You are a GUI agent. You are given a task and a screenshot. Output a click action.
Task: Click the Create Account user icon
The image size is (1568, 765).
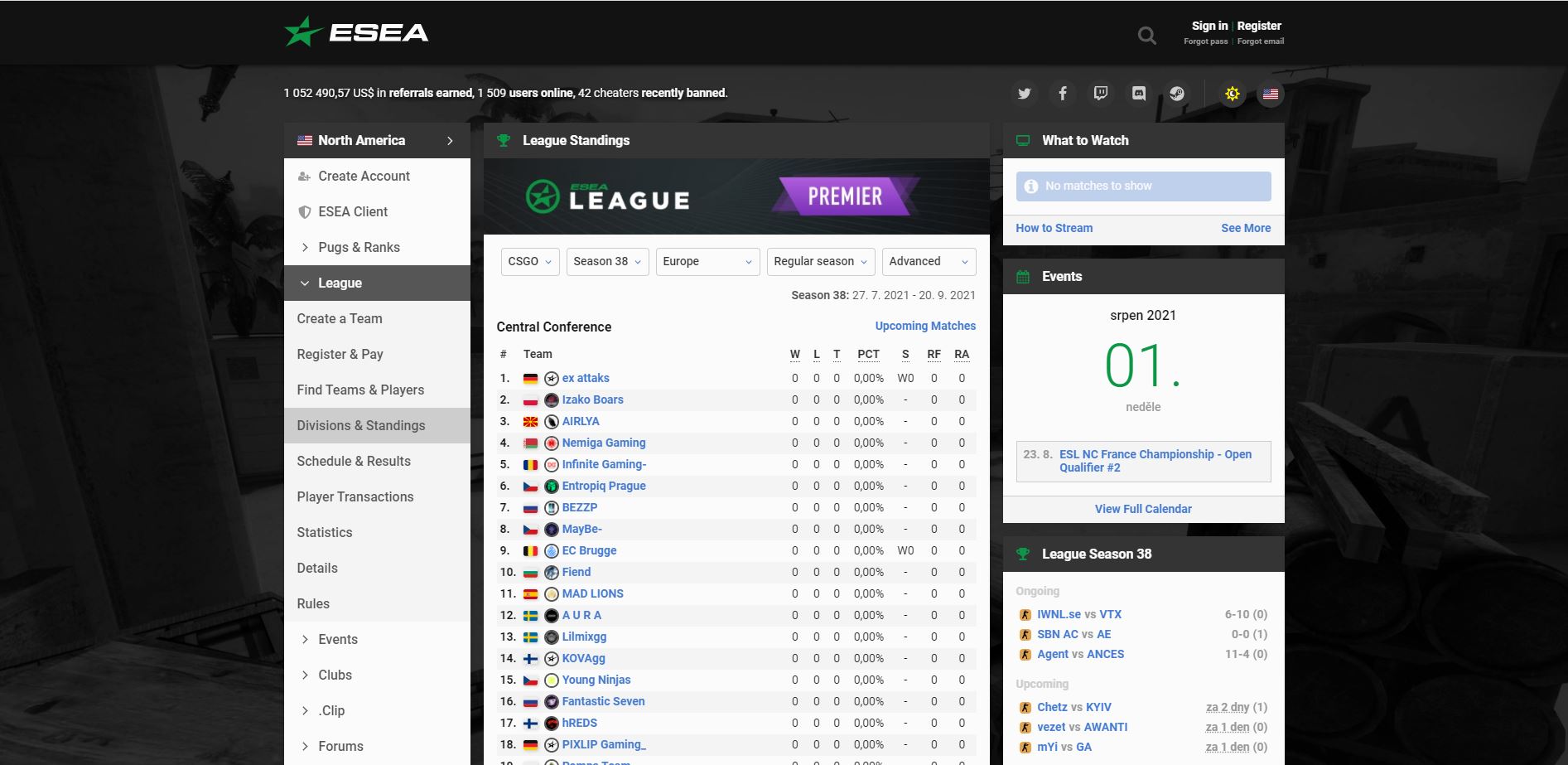click(304, 177)
